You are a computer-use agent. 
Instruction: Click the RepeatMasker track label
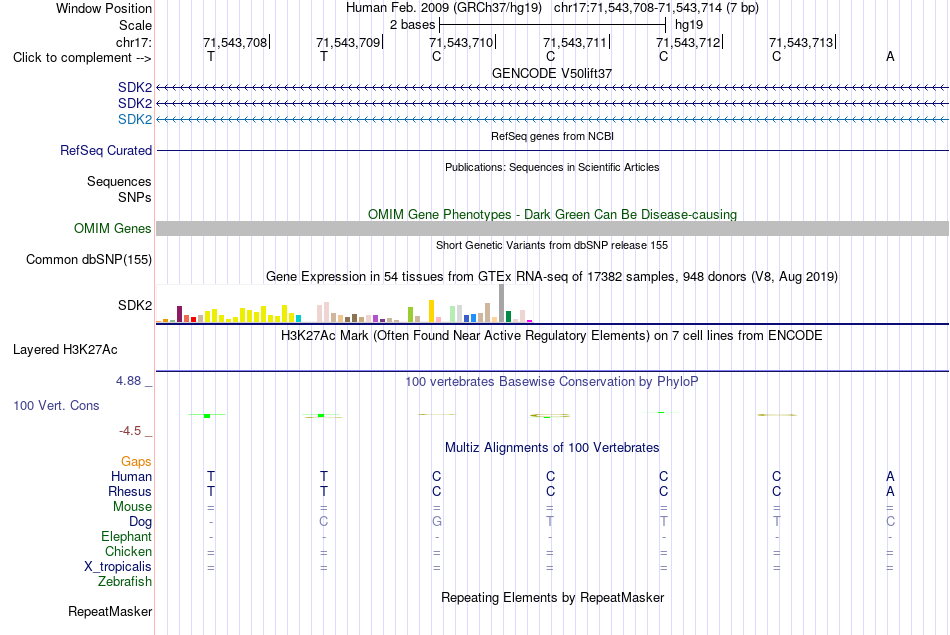point(110,611)
